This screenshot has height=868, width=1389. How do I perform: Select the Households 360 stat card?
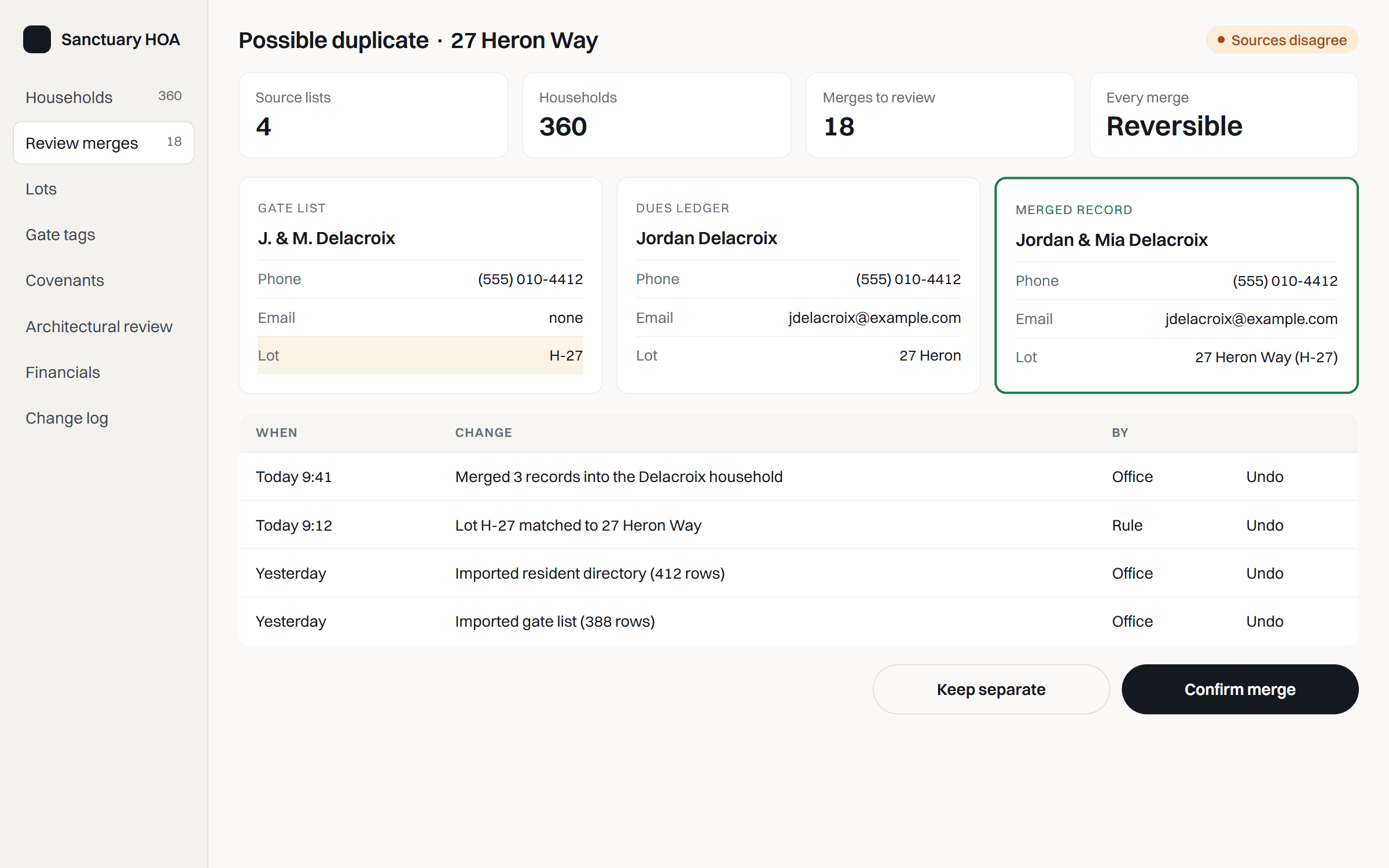[x=657, y=115]
